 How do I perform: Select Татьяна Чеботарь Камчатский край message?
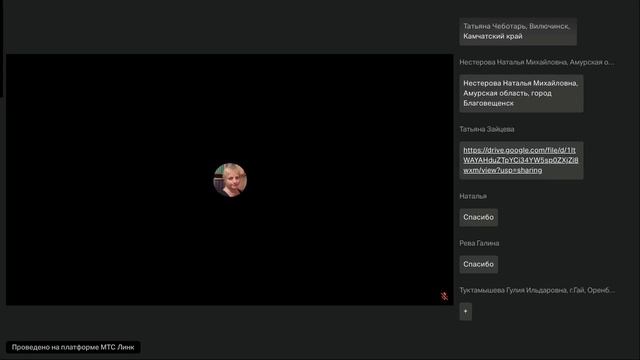click(x=518, y=31)
